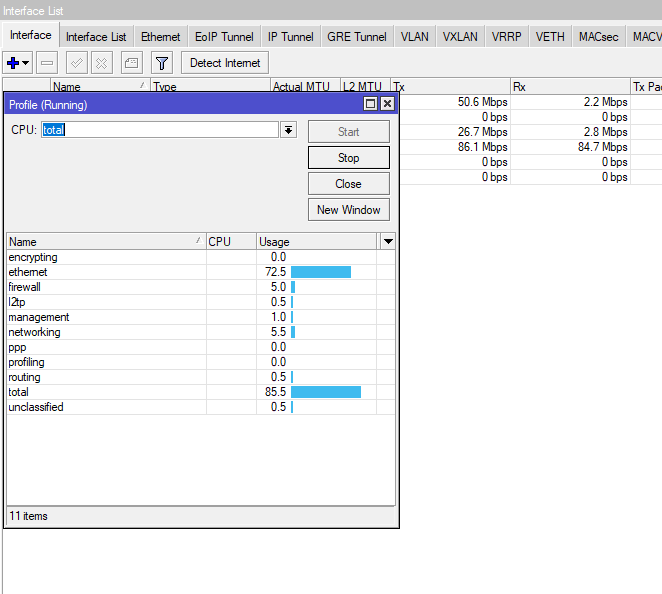Sort profile list by Usage column
Viewport: 662px width, 594px height.
click(316, 242)
